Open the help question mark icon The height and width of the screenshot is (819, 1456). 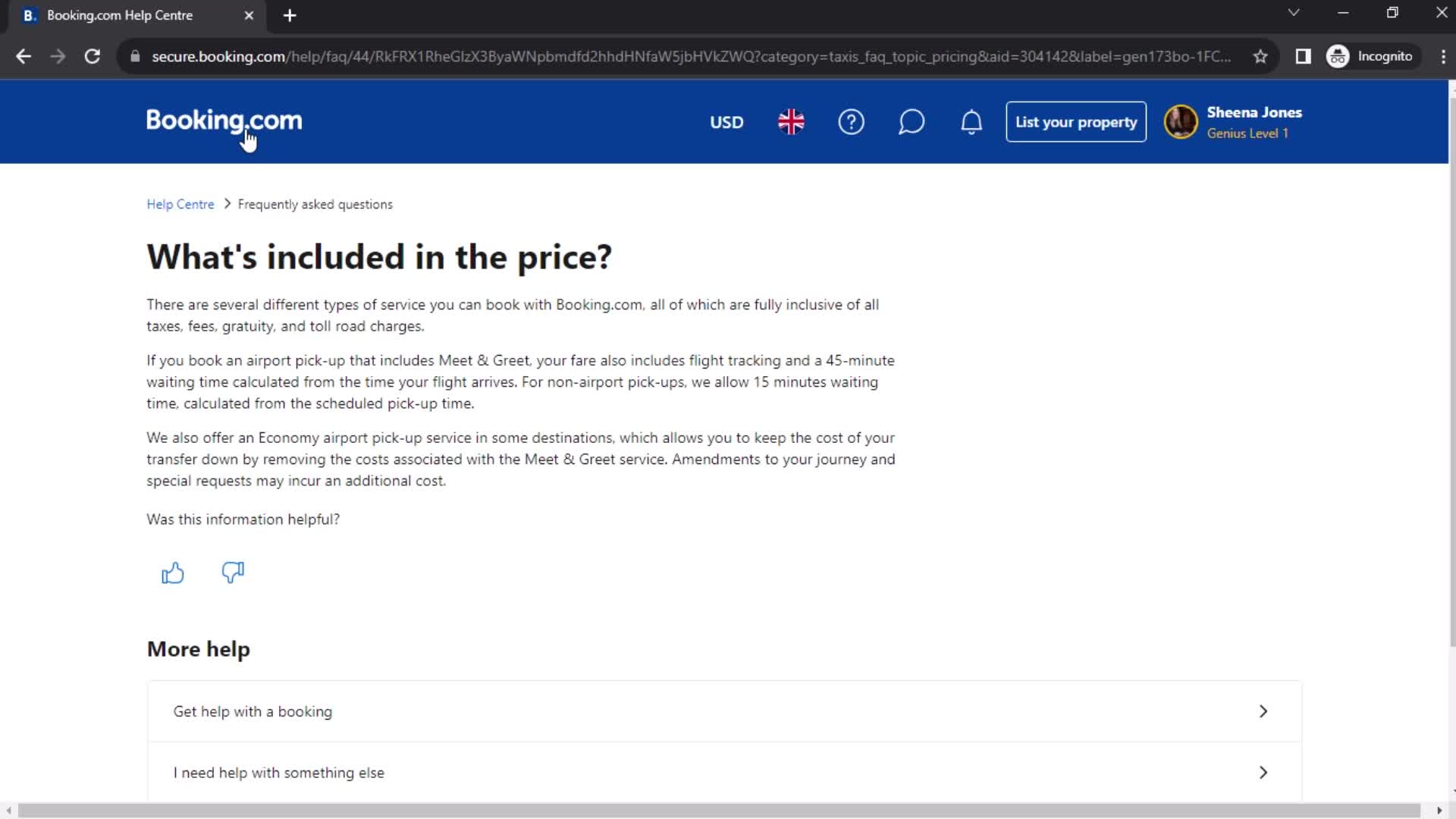[x=852, y=122]
